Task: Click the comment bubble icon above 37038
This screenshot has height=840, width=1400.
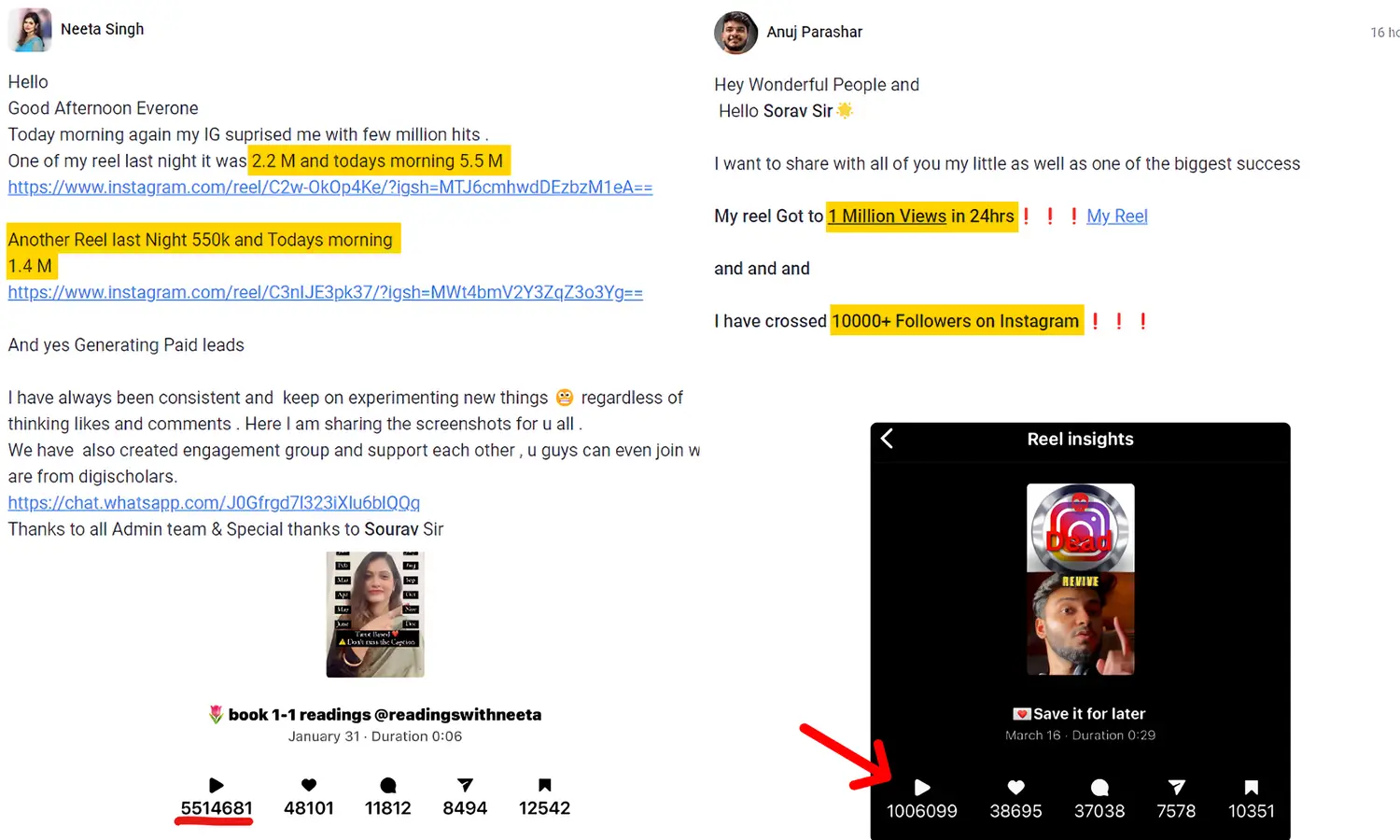Action: click(1099, 788)
